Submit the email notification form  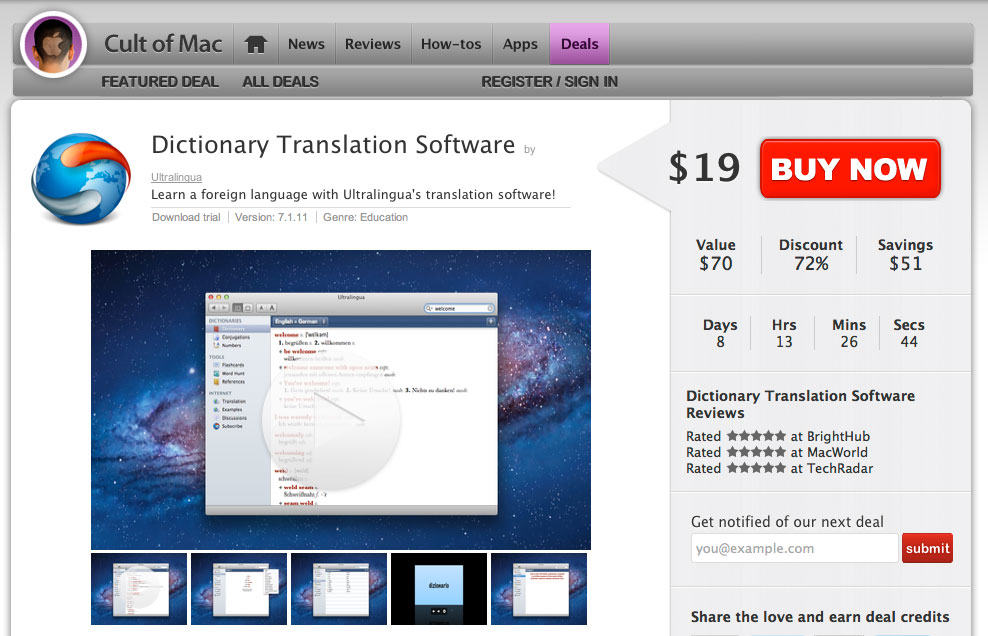tap(927, 548)
